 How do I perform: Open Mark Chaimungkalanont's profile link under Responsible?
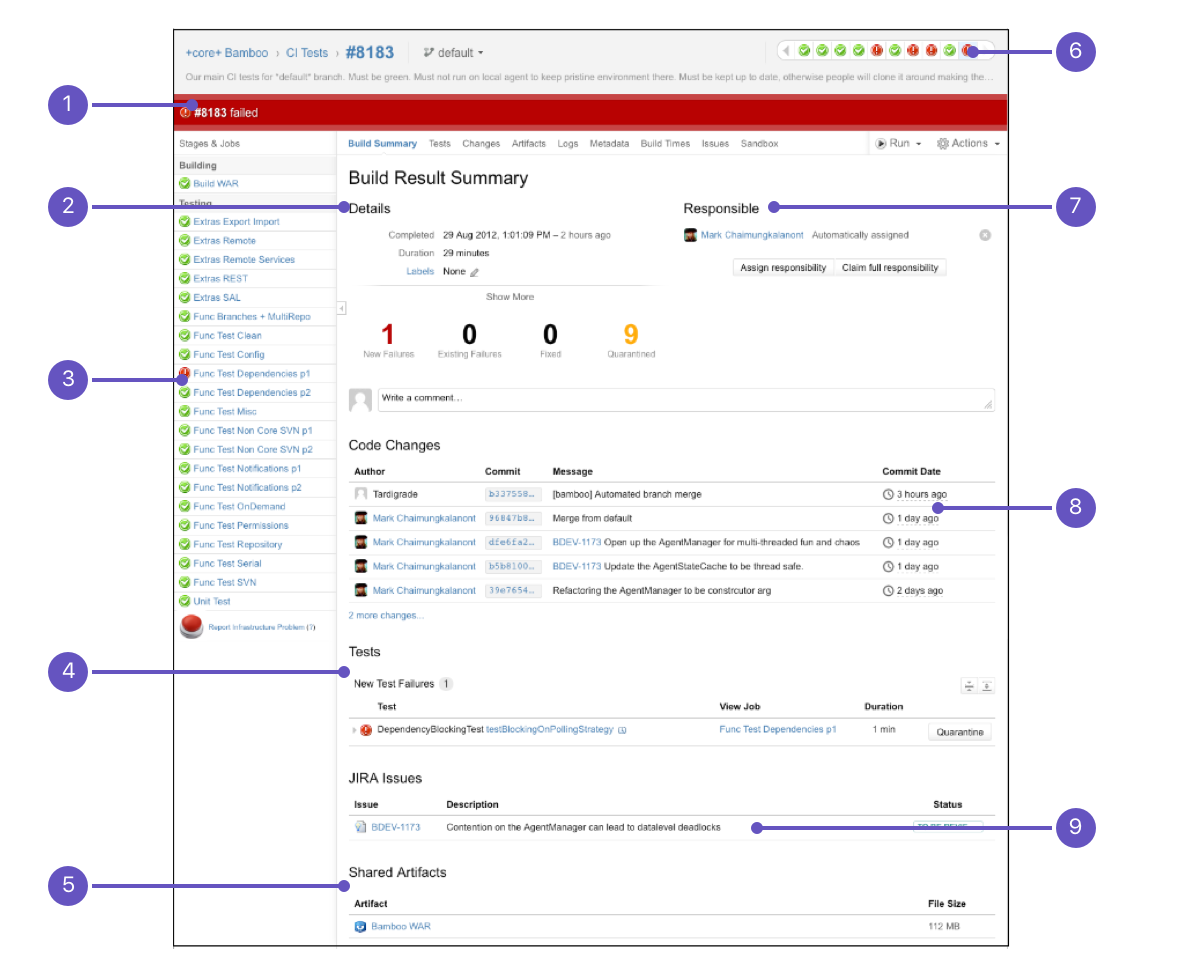tap(752, 235)
